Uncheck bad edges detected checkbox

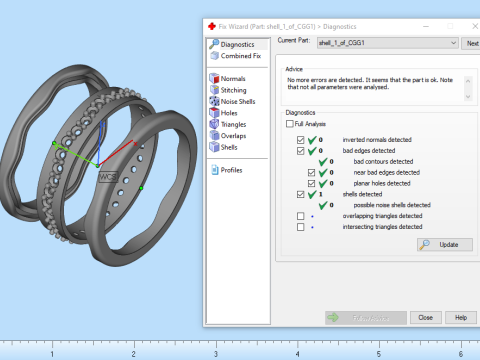tap(301, 151)
